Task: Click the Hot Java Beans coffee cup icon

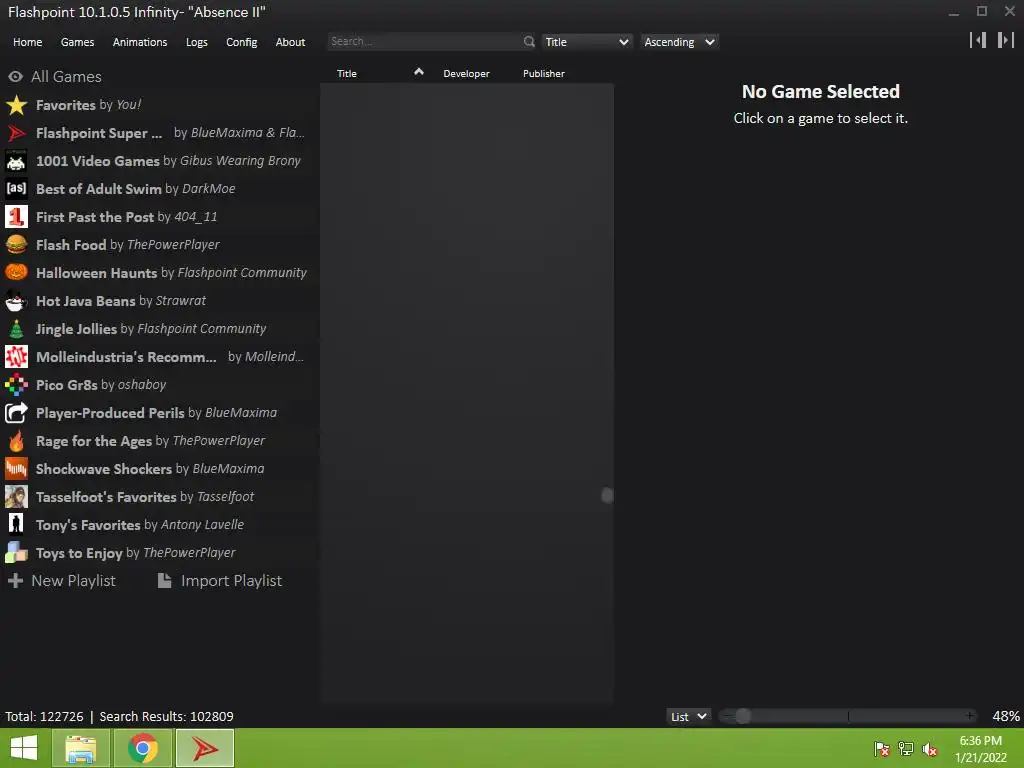Action: 16,301
